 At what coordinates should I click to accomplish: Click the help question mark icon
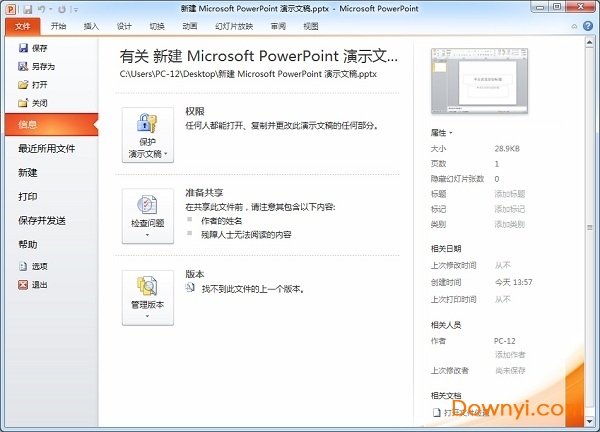pos(590,27)
